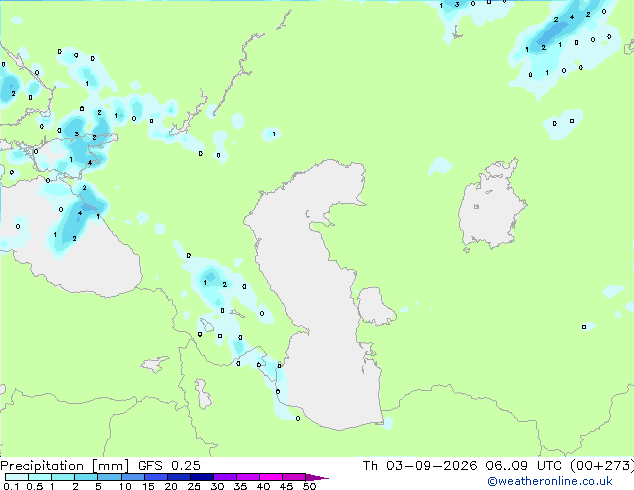Image resolution: width=634 pixels, height=490 pixels.
Task: Choose the 20–25 mm dark blue swatch
Action: [x=178, y=477]
